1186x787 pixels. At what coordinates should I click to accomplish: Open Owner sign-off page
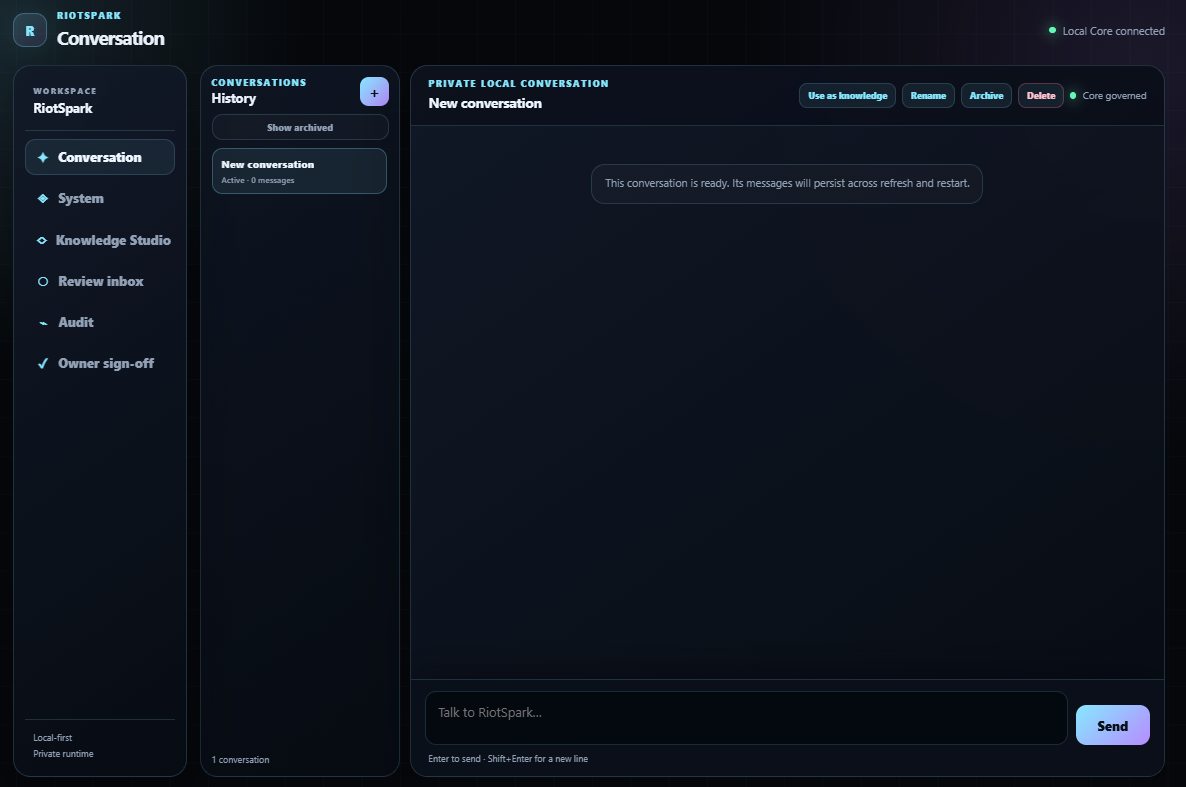coord(100,363)
